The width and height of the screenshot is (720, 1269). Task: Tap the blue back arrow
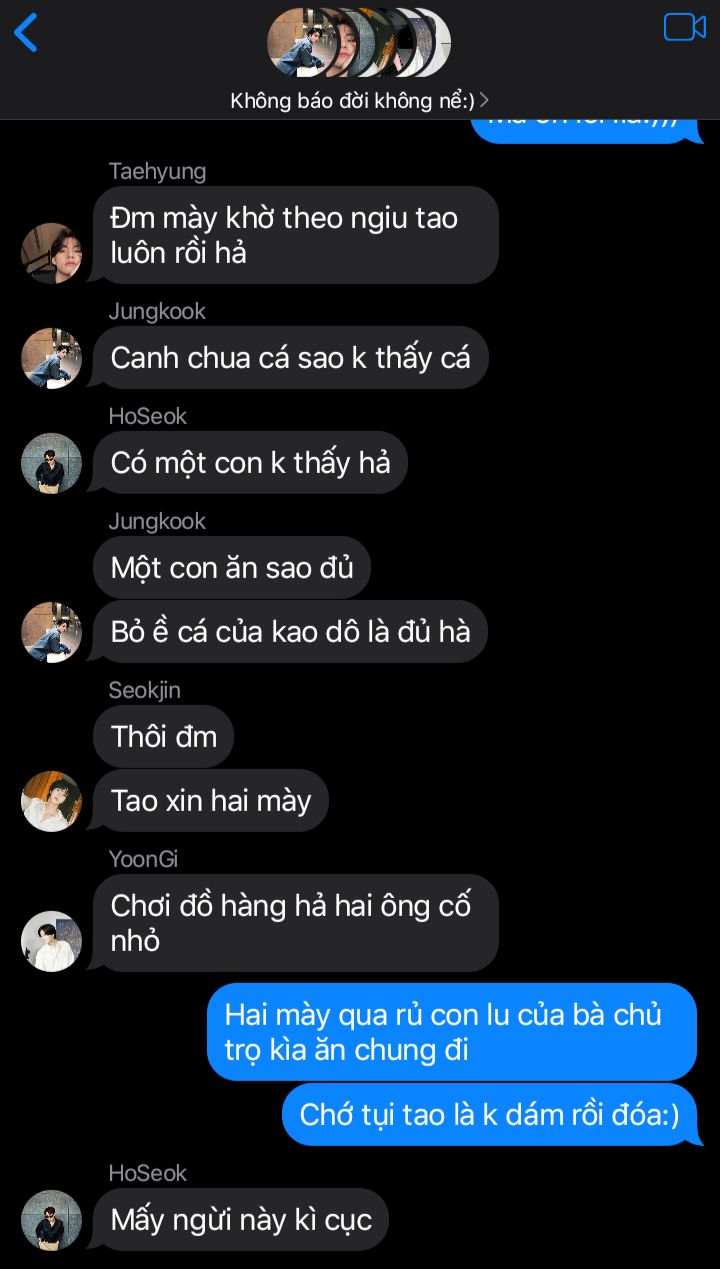[26, 32]
